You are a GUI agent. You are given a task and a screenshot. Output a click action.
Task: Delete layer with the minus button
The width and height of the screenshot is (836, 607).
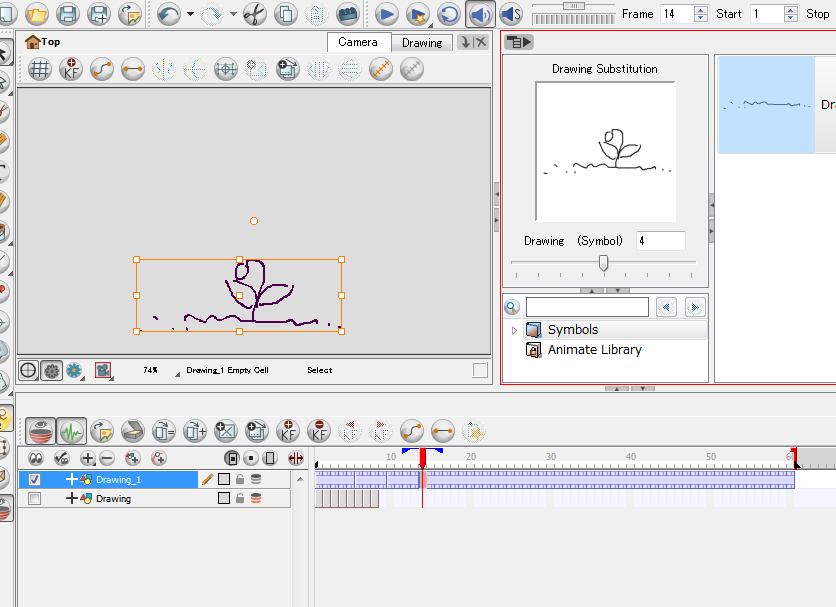click(x=107, y=458)
